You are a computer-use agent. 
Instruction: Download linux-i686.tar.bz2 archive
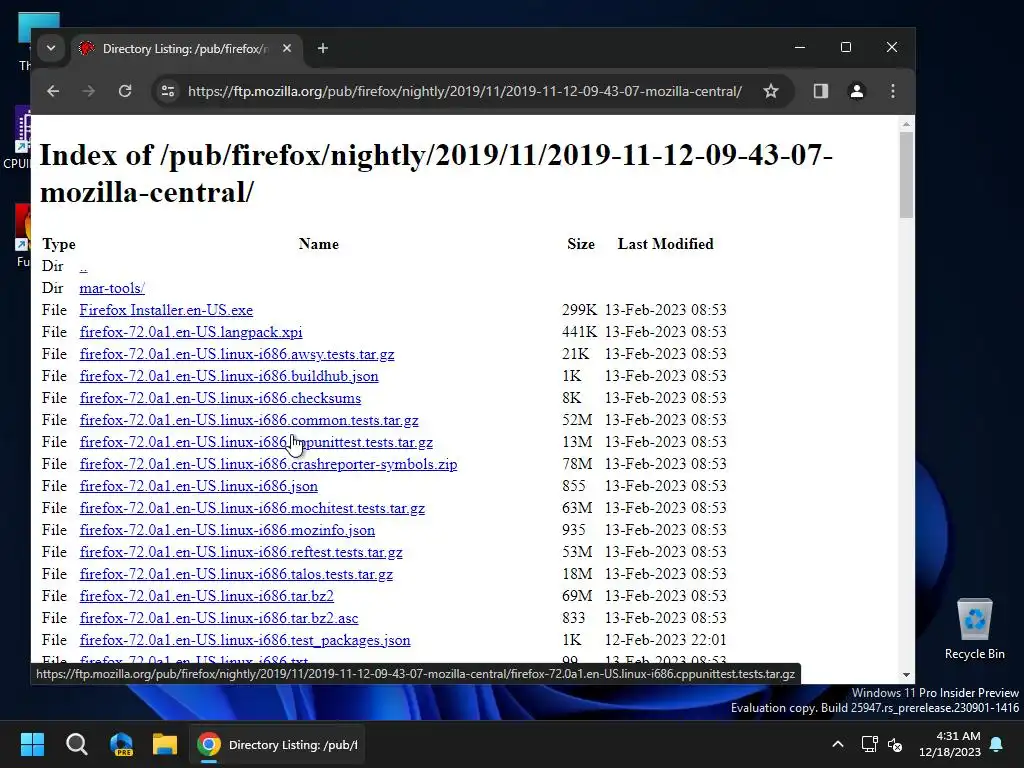(206, 596)
